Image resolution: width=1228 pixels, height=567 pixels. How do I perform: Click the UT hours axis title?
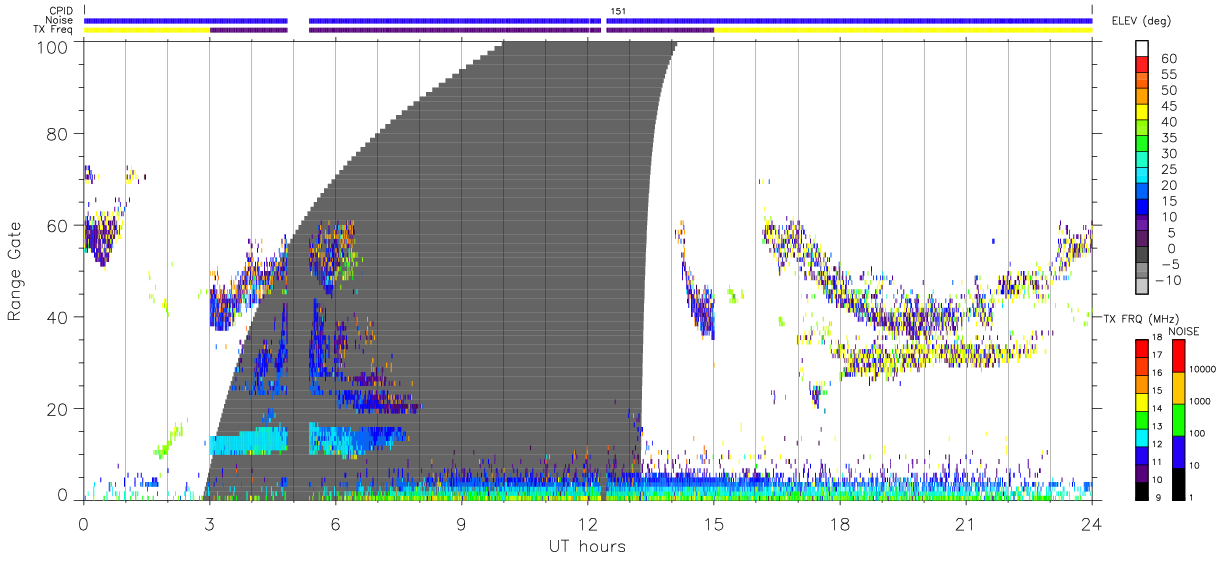point(586,547)
